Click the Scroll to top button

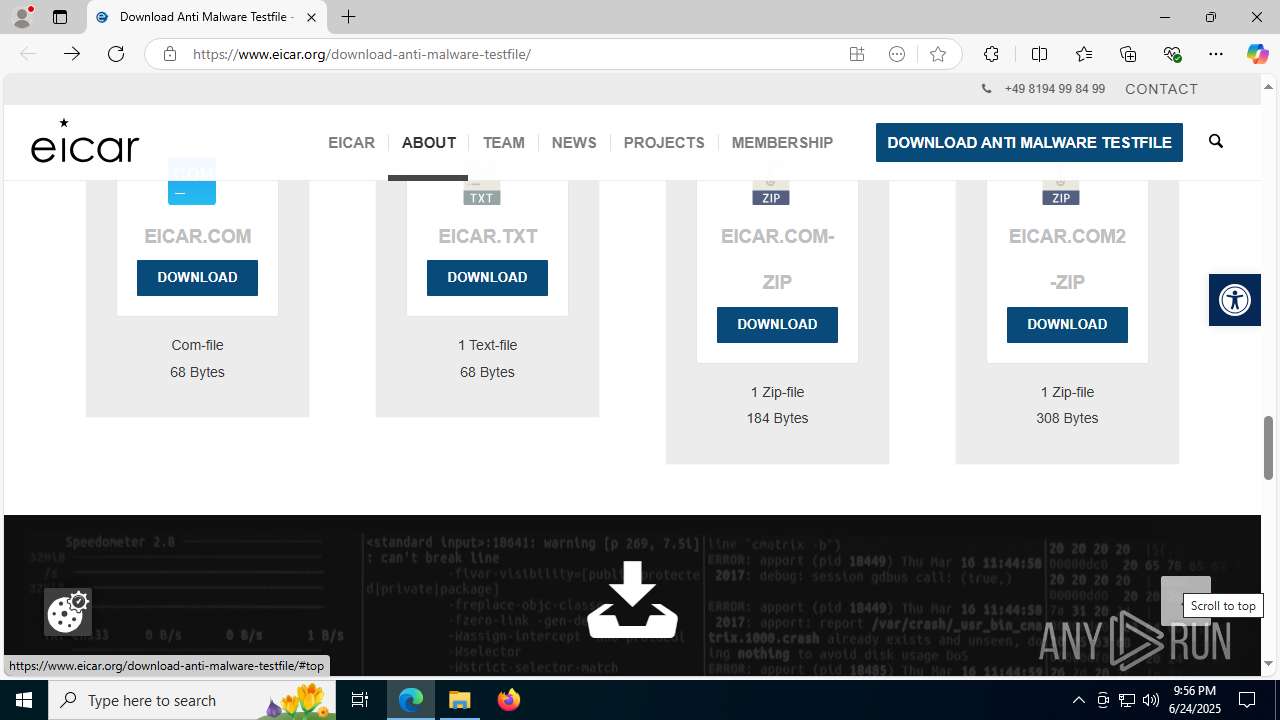click(x=1186, y=601)
